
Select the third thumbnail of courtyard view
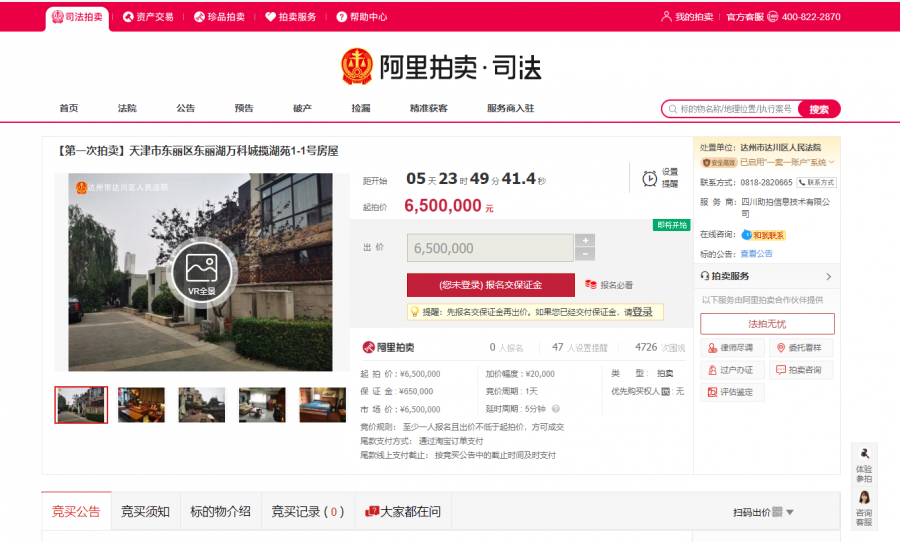click(x=201, y=405)
